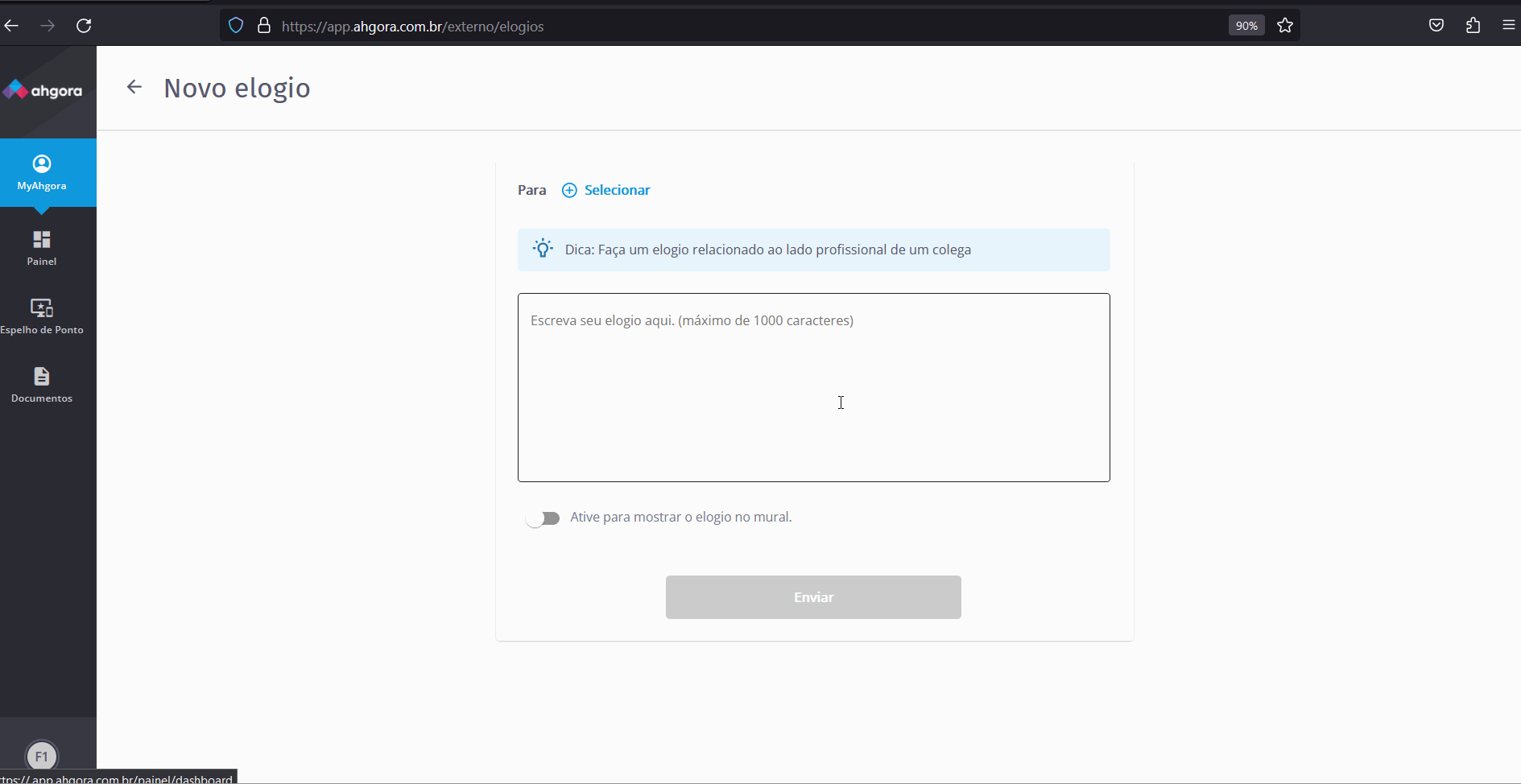Toggle showing the elogio on the mural
The height and width of the screenshot is (784, 1521).
[543, 518]
